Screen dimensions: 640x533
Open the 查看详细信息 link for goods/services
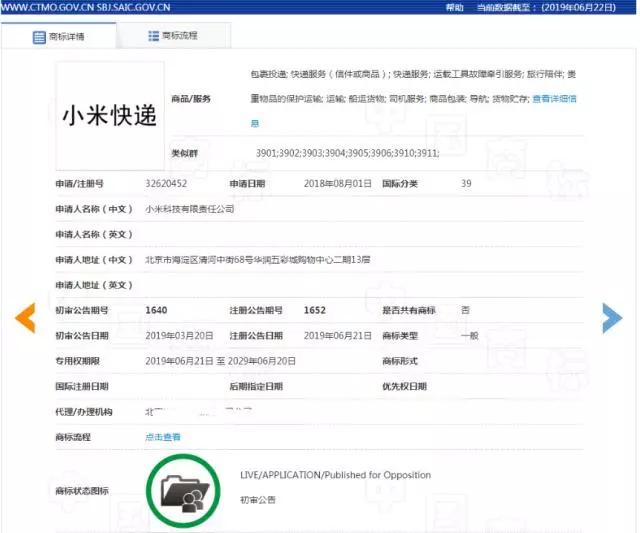pyautogui.click(x=555, y=99)
